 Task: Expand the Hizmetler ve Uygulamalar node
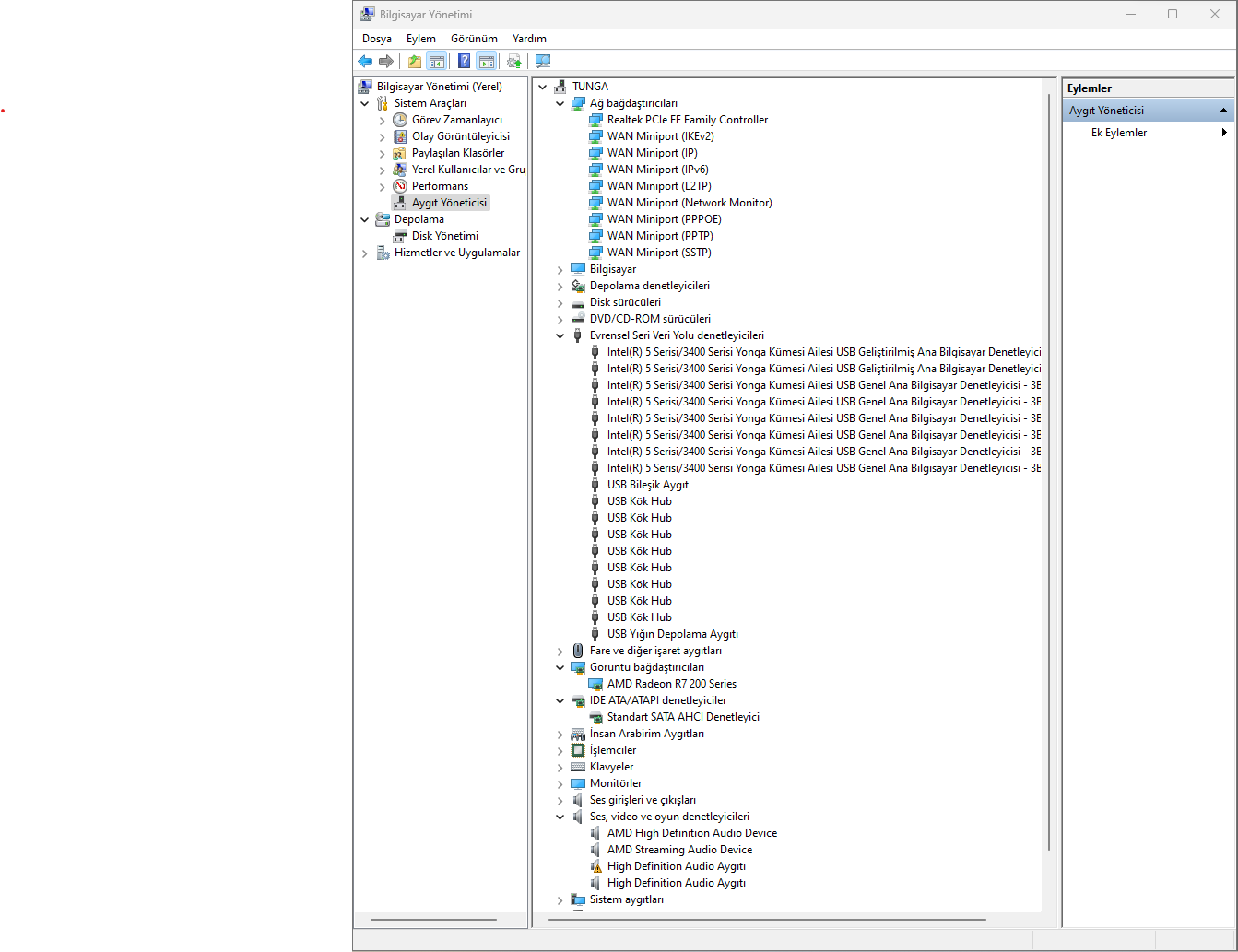coord(365,253)
